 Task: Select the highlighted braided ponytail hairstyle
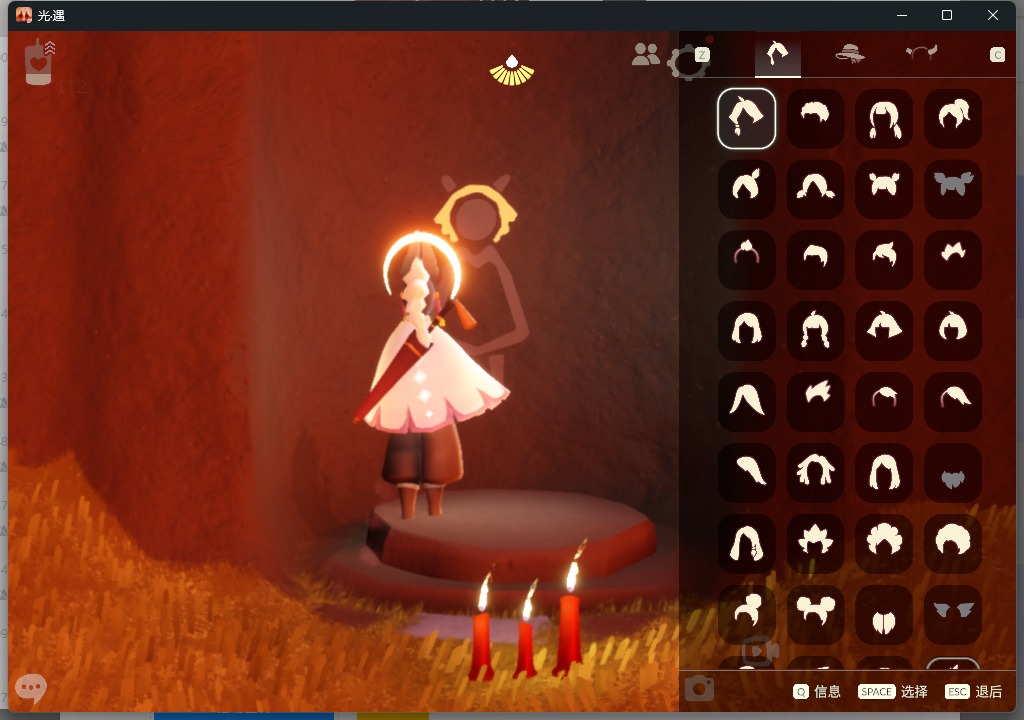tap(746, 119)
